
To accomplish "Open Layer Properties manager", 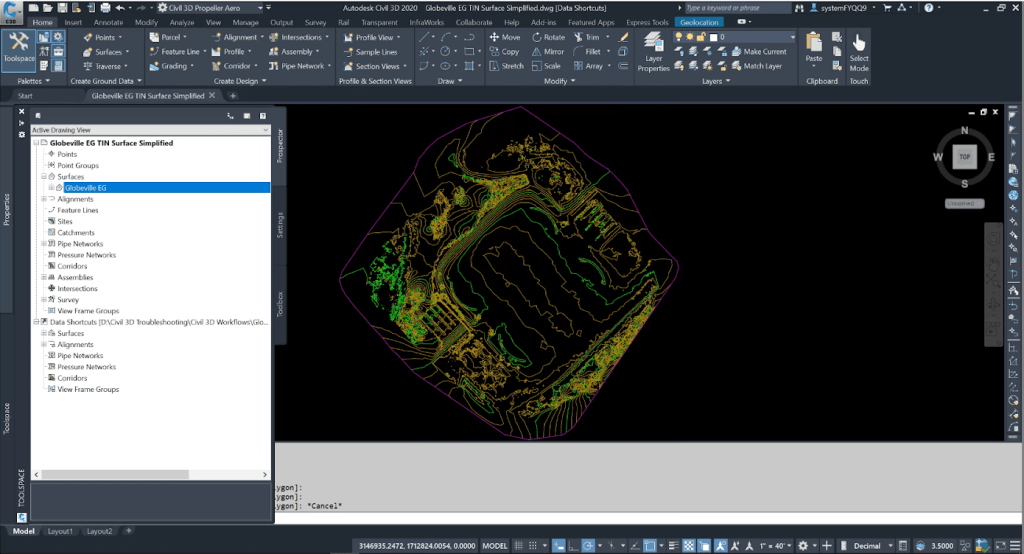I will (x=653, y=52).
